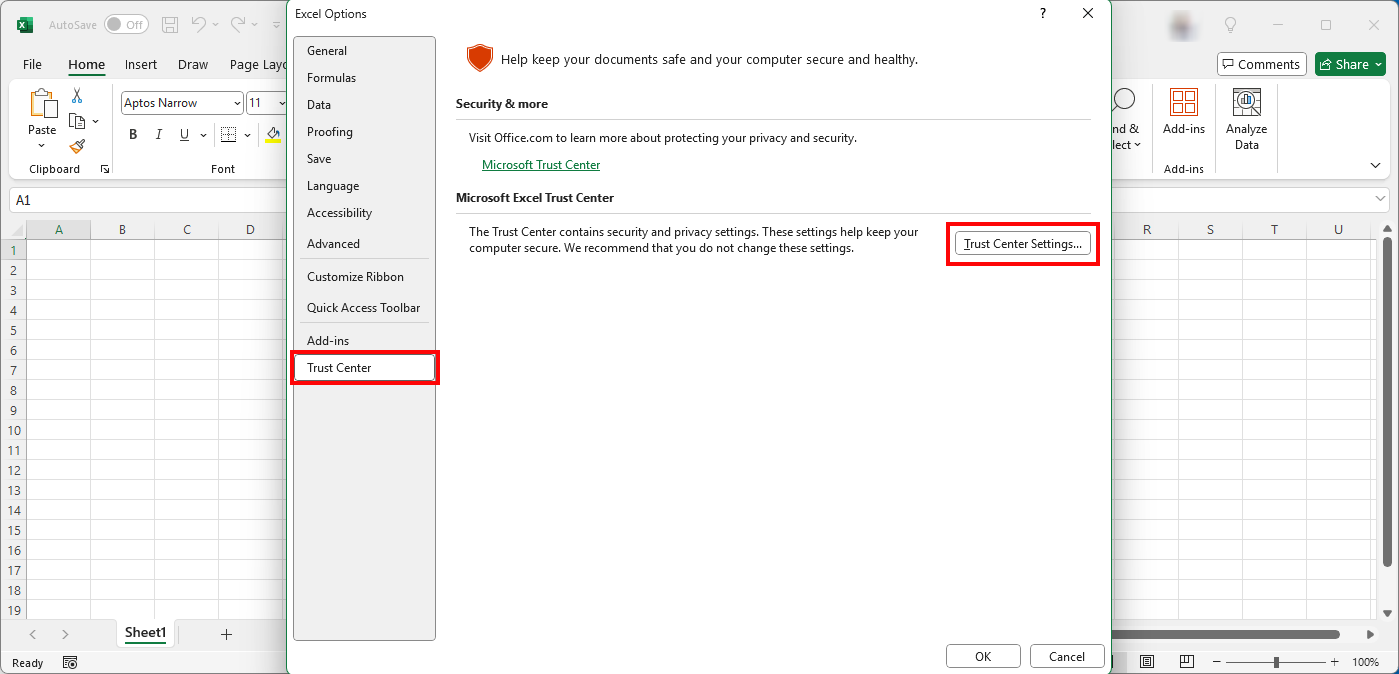Click the Trust Center Settings button
1399x674 pixels.
pyautogui.click(x=1022, y=244)
